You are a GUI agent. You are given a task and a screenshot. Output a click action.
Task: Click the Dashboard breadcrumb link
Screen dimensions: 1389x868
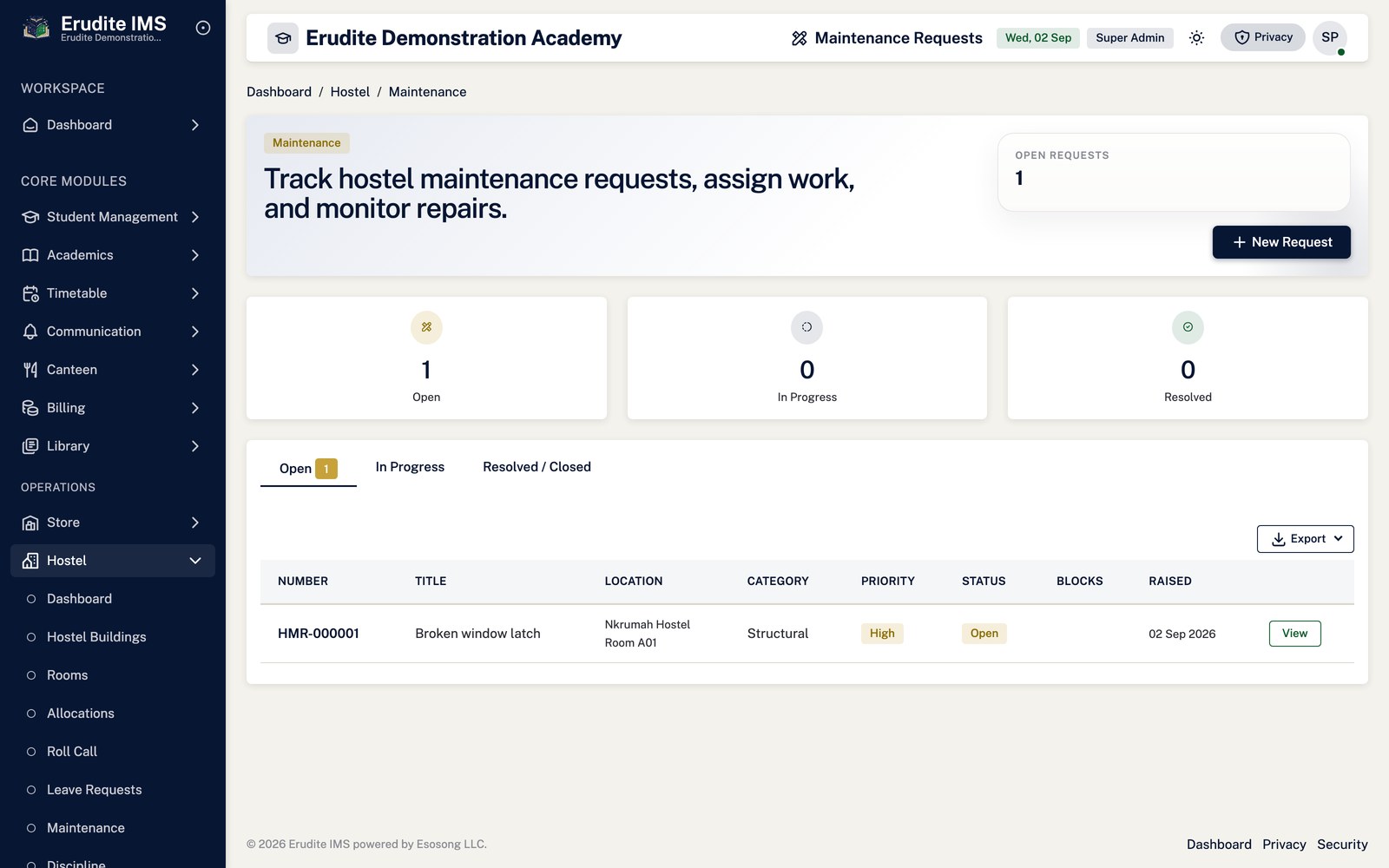(279, 92)
